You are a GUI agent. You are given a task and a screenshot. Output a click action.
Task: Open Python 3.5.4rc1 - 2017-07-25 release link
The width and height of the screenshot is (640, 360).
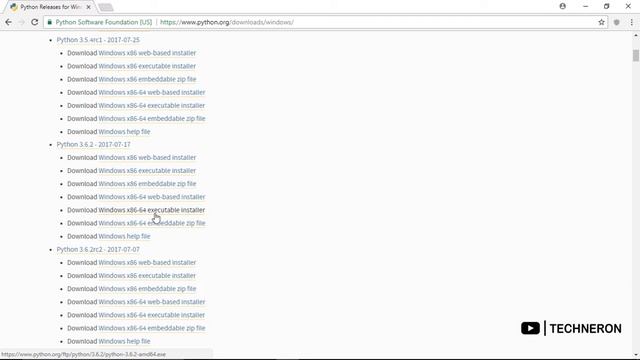point(98,40)
